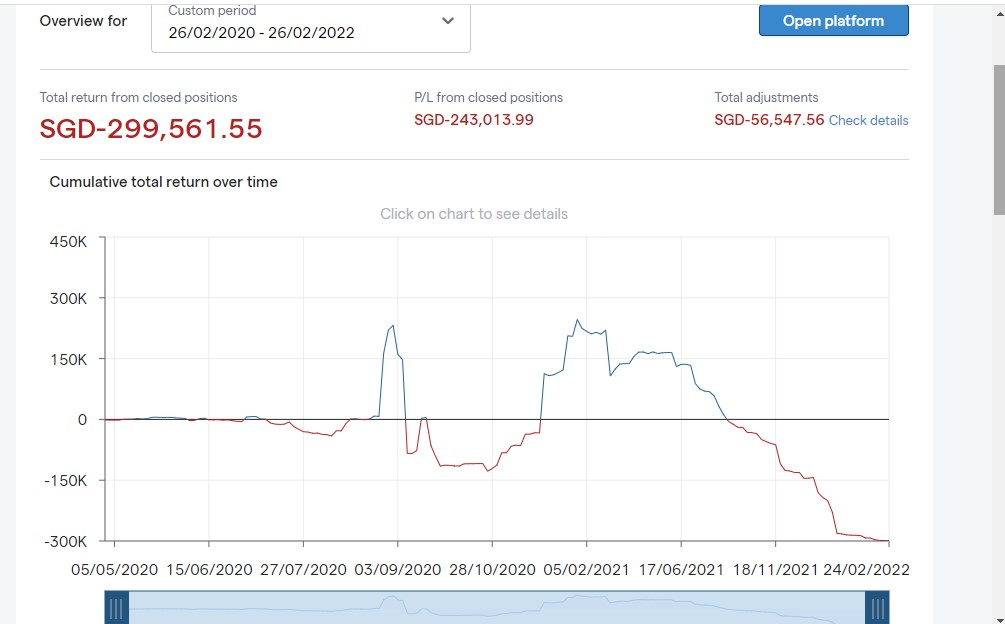Click the -150K axis label
The height and width of the screenshot is (624, 1005).
65,480
